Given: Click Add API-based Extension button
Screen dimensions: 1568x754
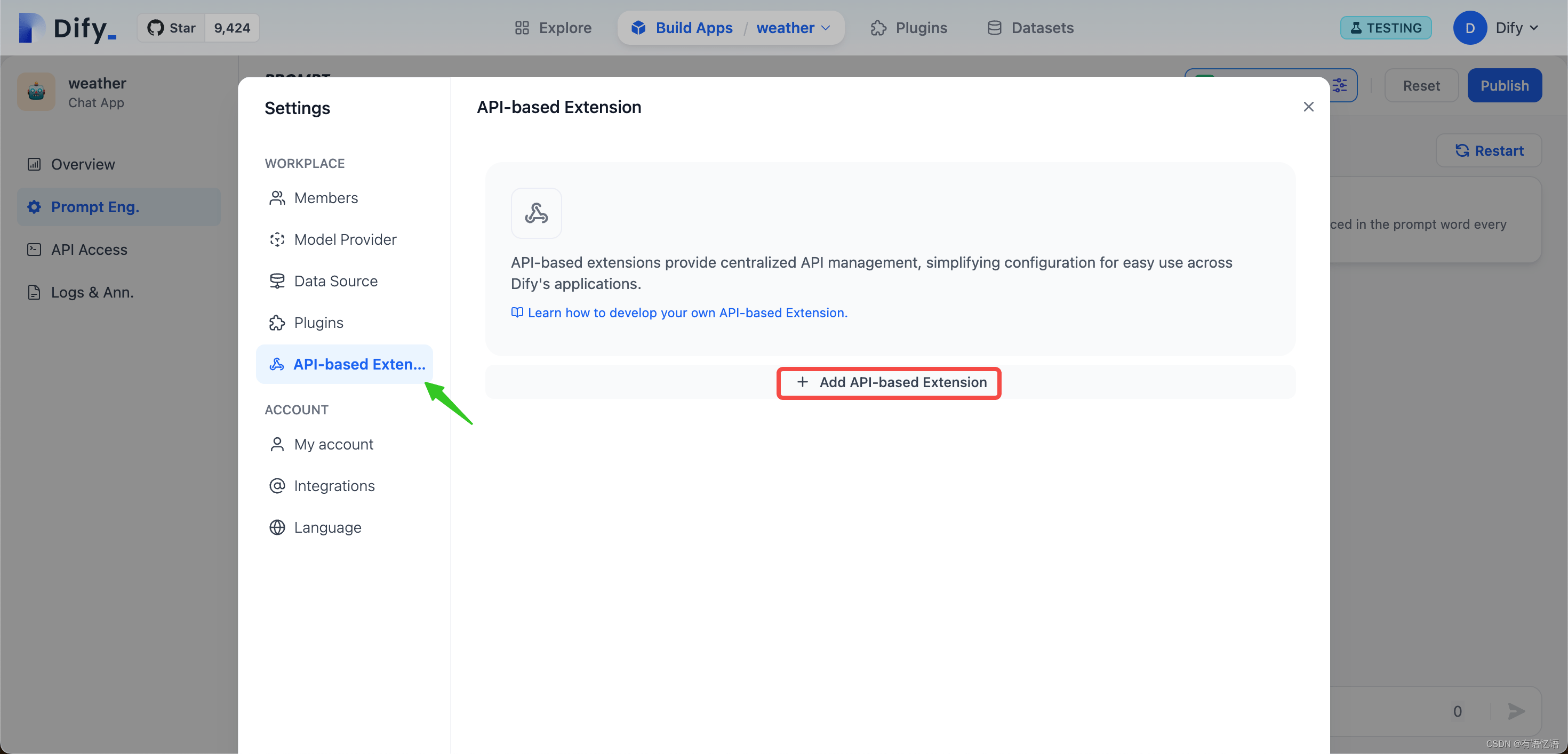Looking at the screenshot, I should 890,382.
